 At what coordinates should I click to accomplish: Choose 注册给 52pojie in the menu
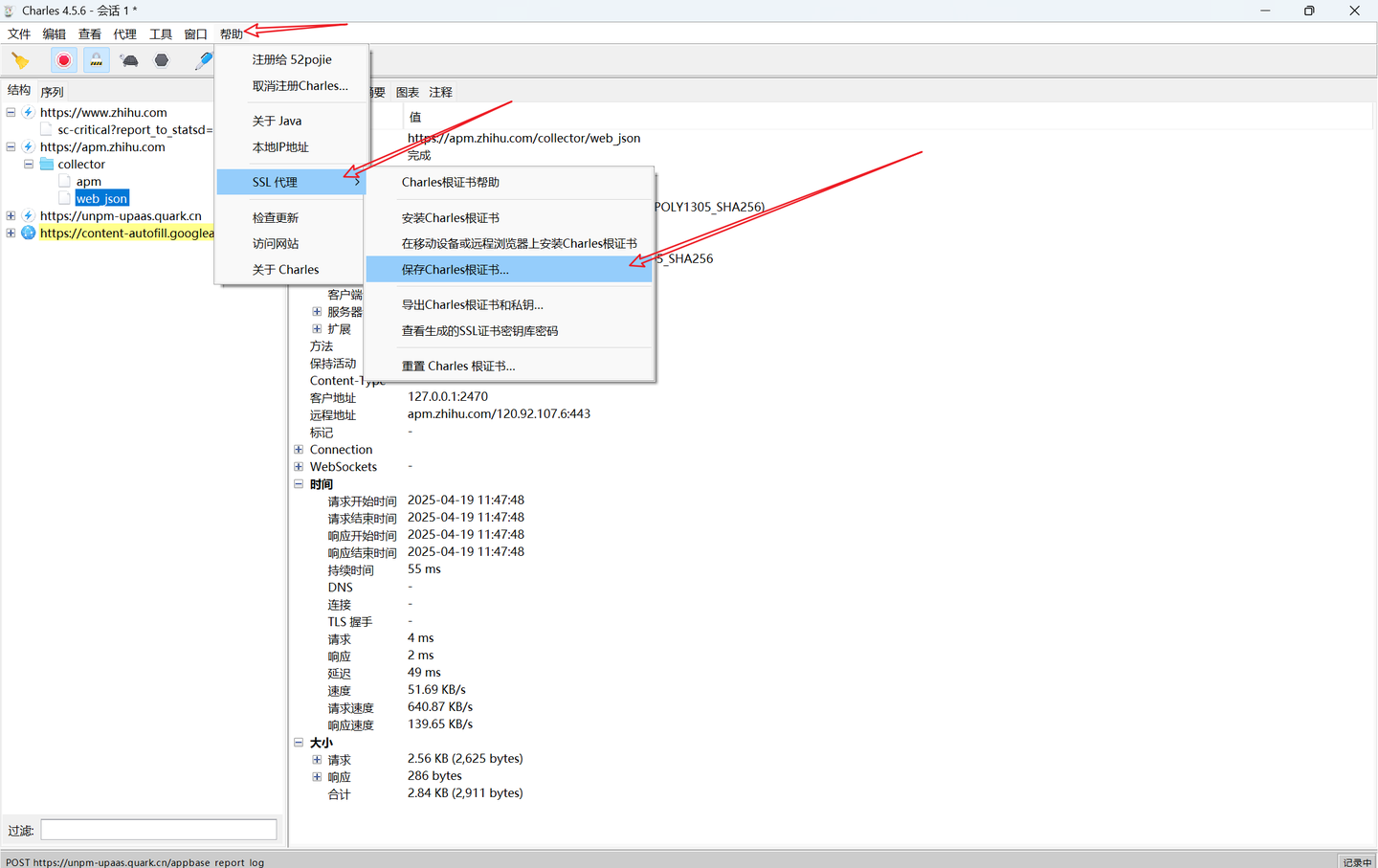click(x=292, y=59)
